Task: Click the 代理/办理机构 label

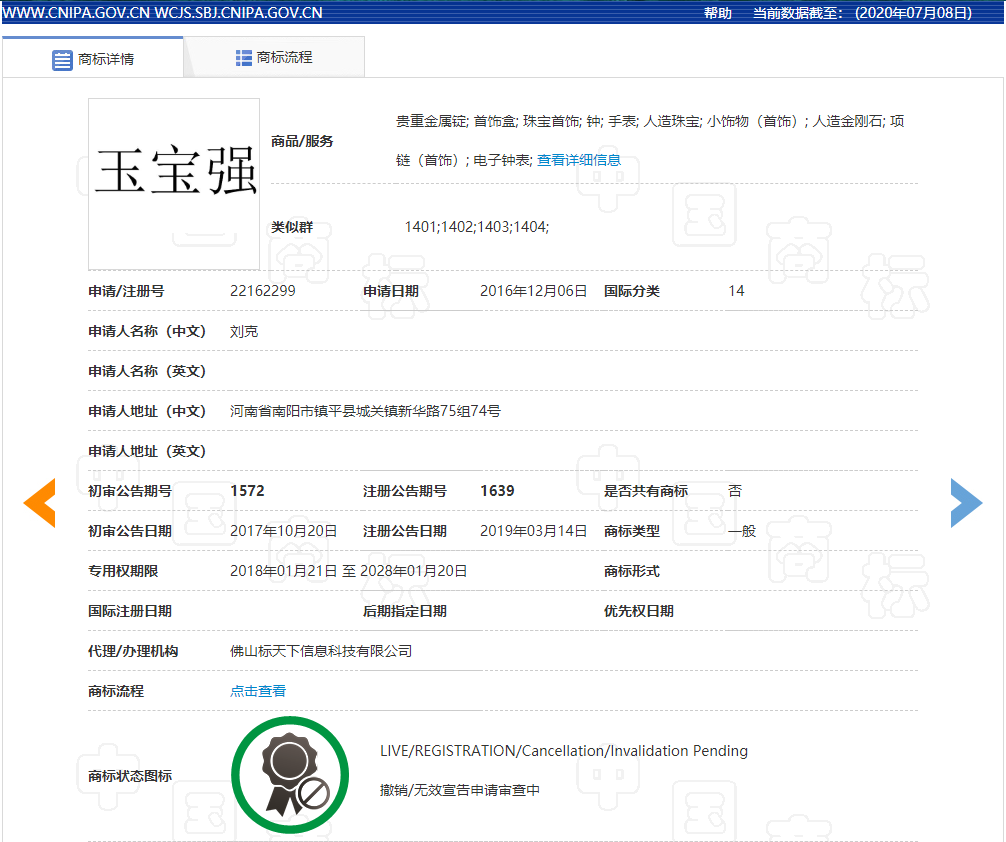Action: tap(133, 651)
